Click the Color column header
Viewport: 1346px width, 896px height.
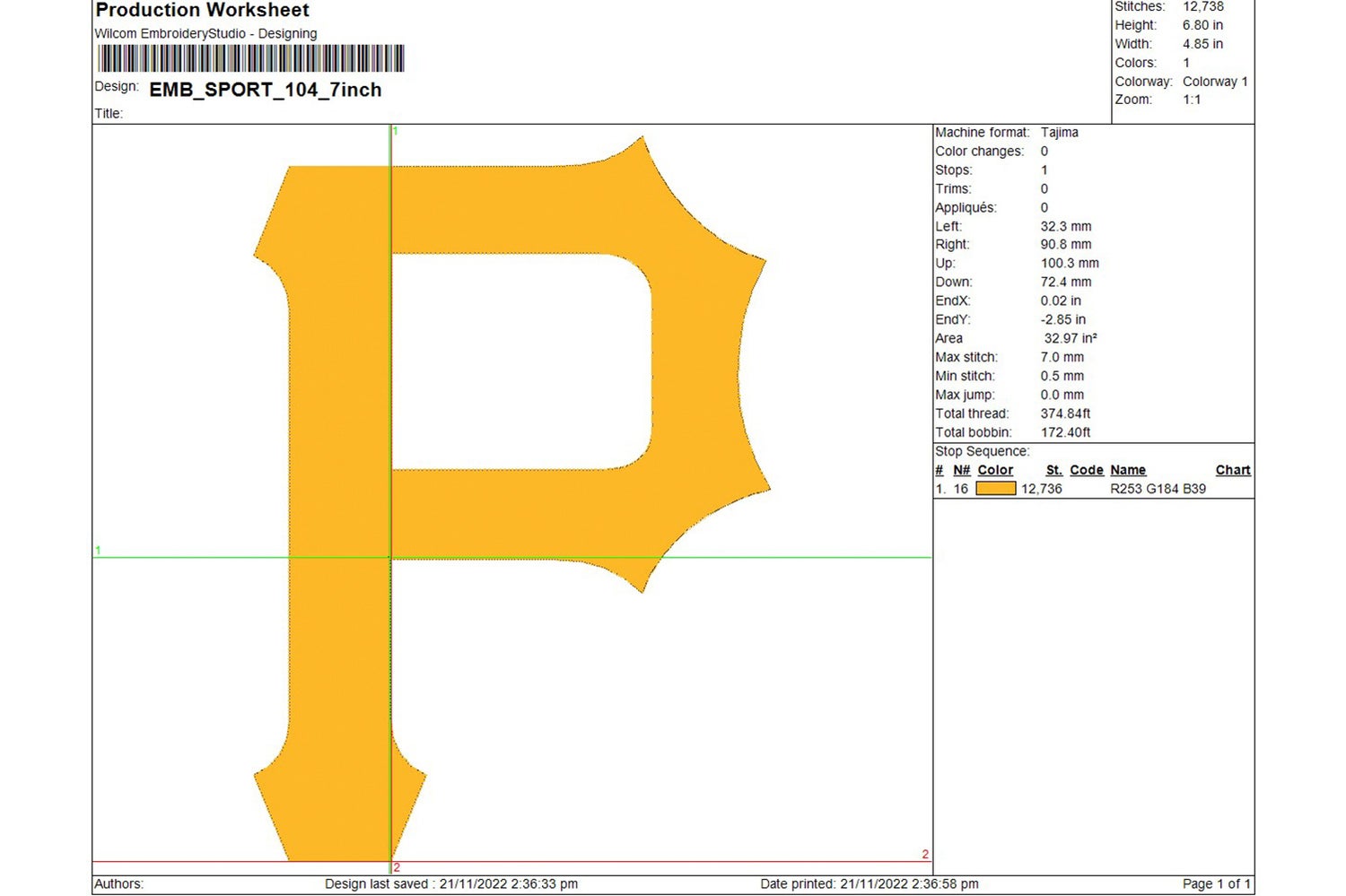(x=995, y=469)
